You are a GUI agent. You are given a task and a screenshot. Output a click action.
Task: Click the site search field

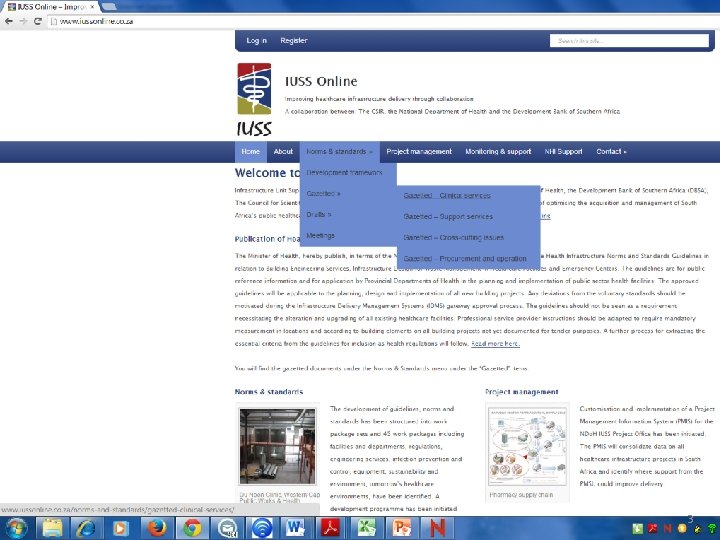pyautogui.click(x=629, y=40)
